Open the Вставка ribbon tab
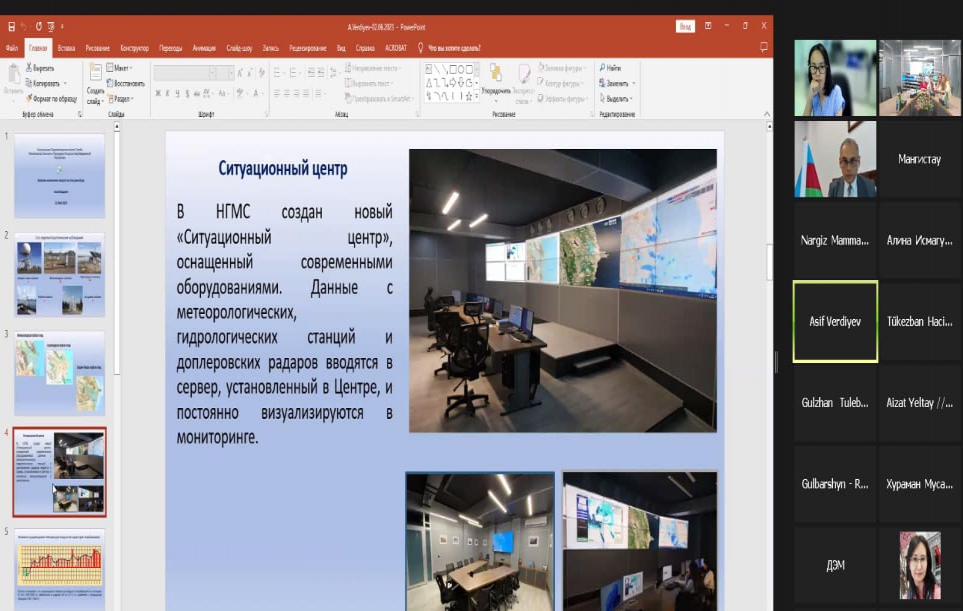 [x=66, y=48]
